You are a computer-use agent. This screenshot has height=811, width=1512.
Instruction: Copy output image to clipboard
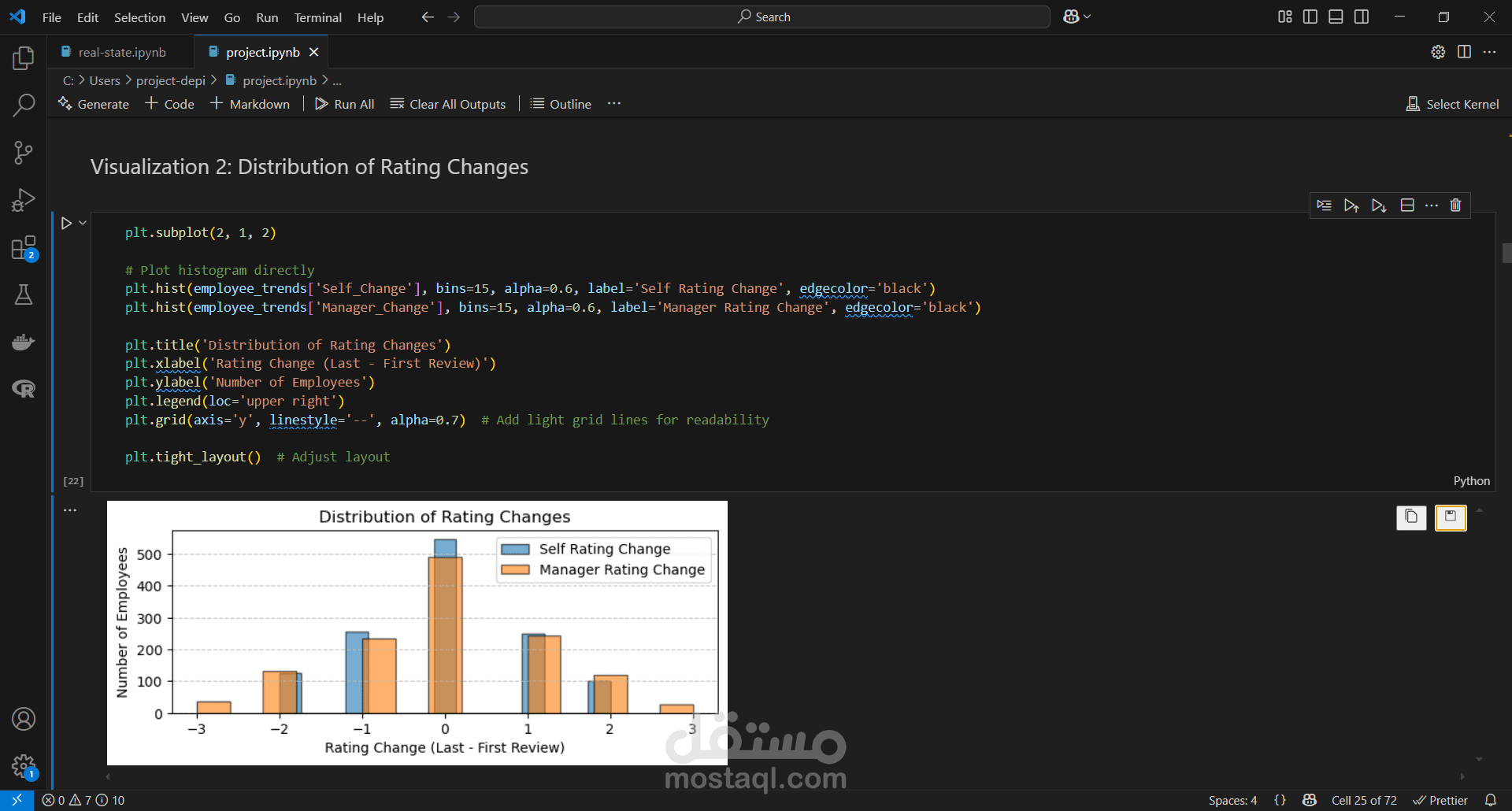(1411, 517)
